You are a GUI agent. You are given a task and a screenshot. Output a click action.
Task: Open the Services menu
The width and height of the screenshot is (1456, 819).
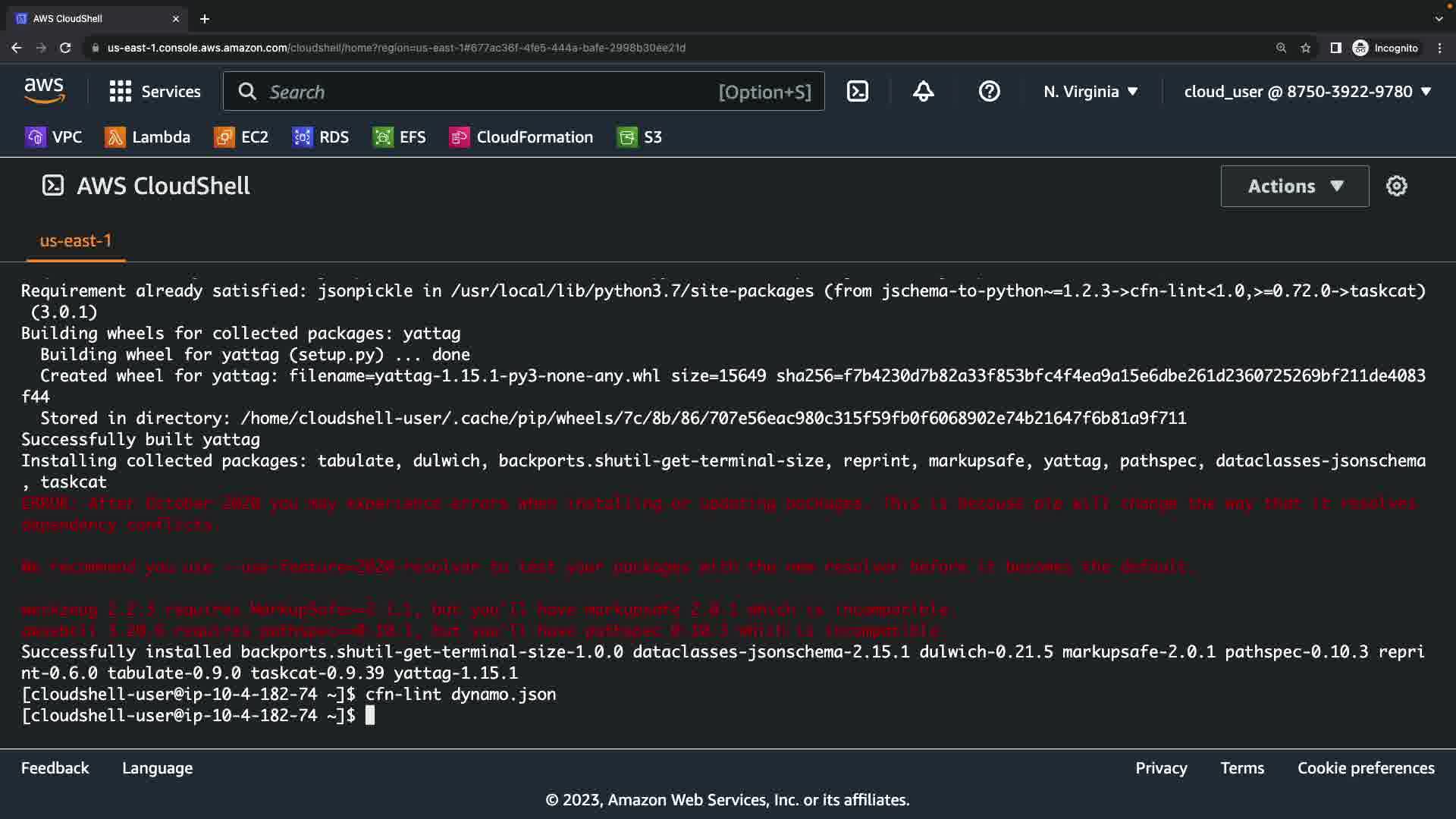(155, 92)
